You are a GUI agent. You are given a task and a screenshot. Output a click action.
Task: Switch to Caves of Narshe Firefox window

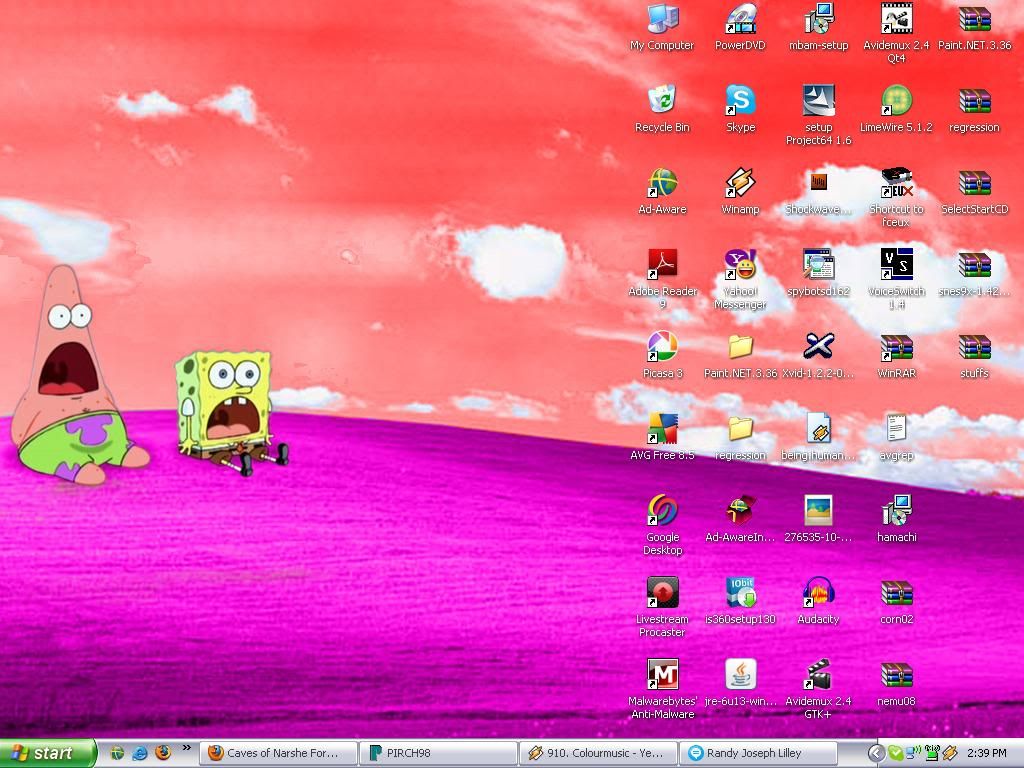pos(277,753)
